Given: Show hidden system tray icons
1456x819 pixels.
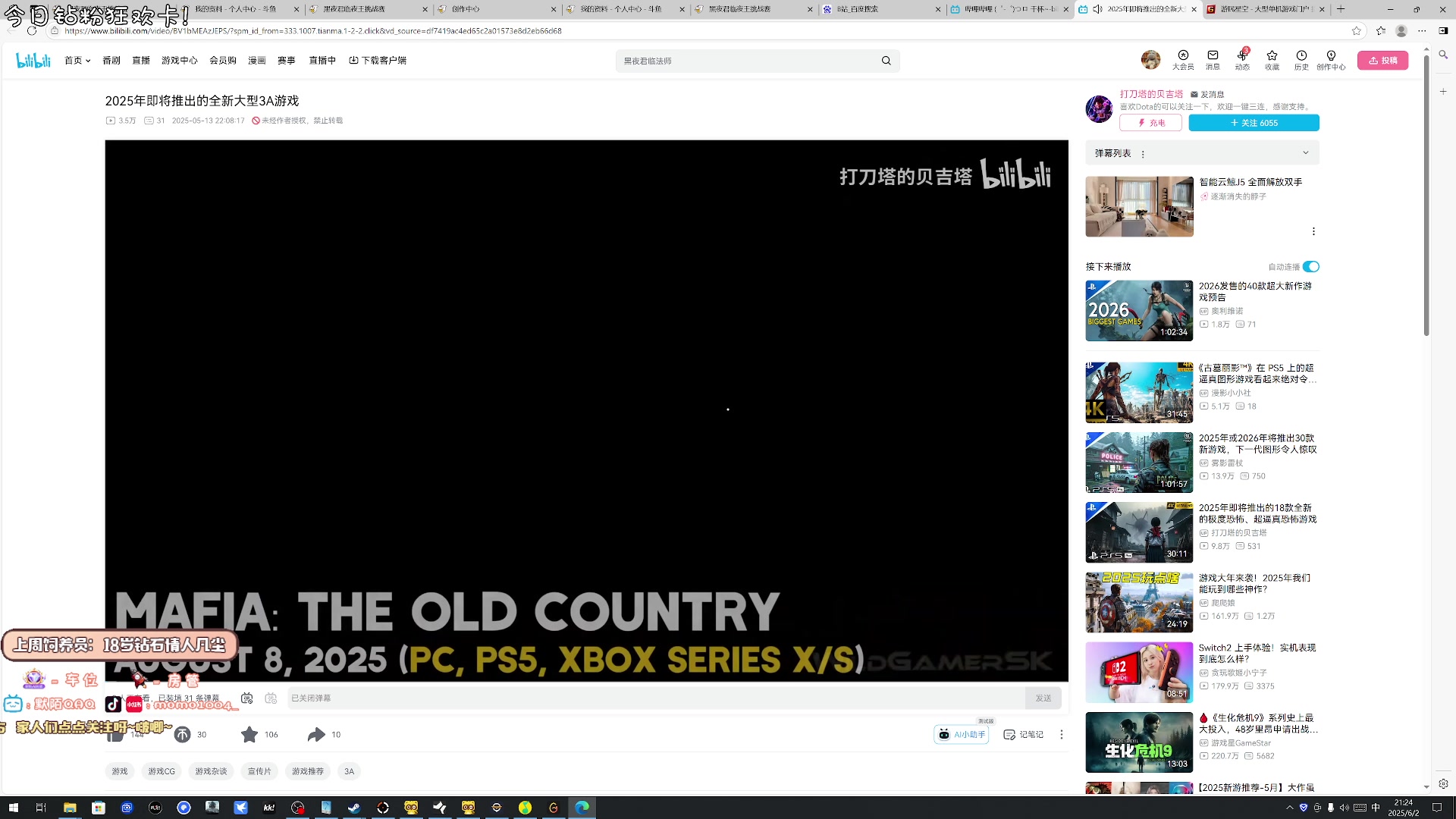Looking at the screenshot, I should point(1290,808).
